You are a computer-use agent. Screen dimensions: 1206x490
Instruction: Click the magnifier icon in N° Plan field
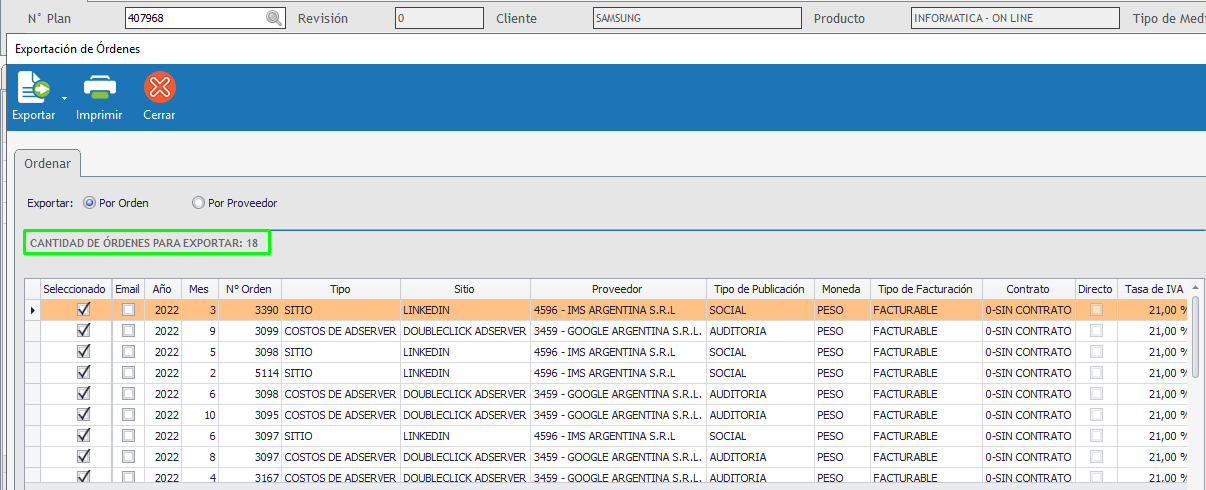(273, 19)
